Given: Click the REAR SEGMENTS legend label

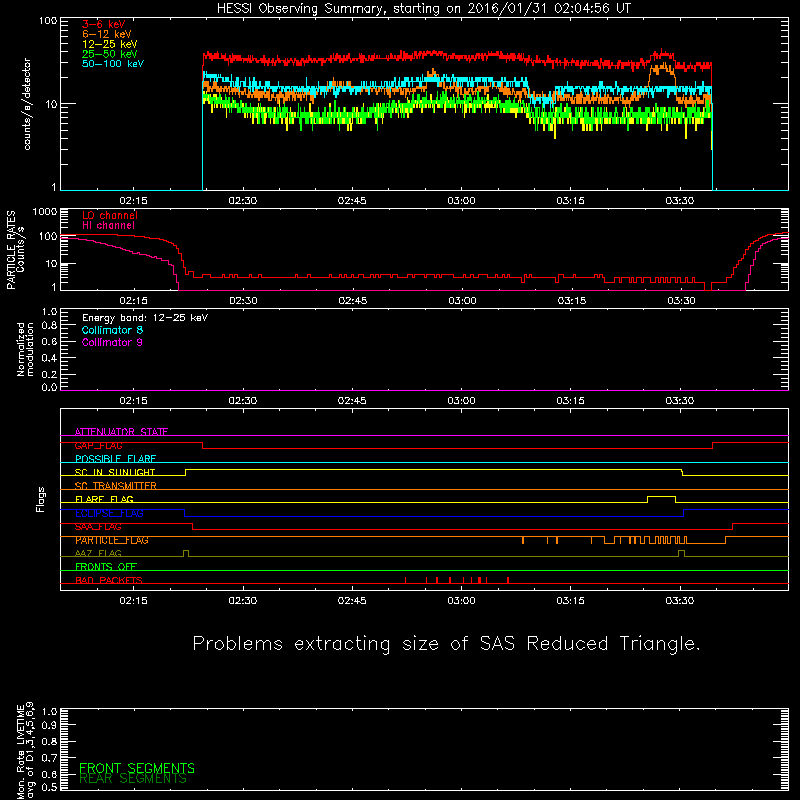Looking at the screenshot, I should [x=133, y=779].
